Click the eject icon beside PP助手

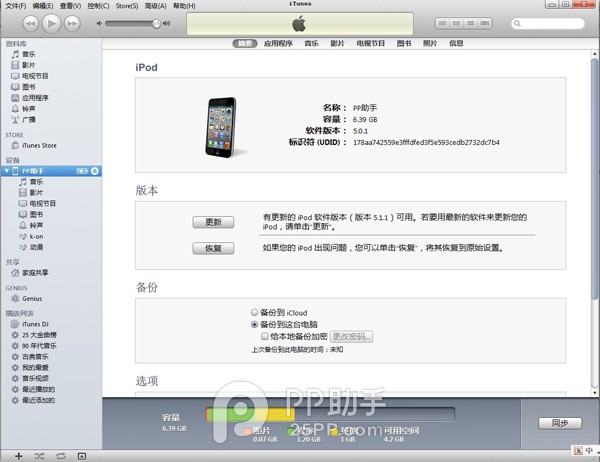(95, 171)
